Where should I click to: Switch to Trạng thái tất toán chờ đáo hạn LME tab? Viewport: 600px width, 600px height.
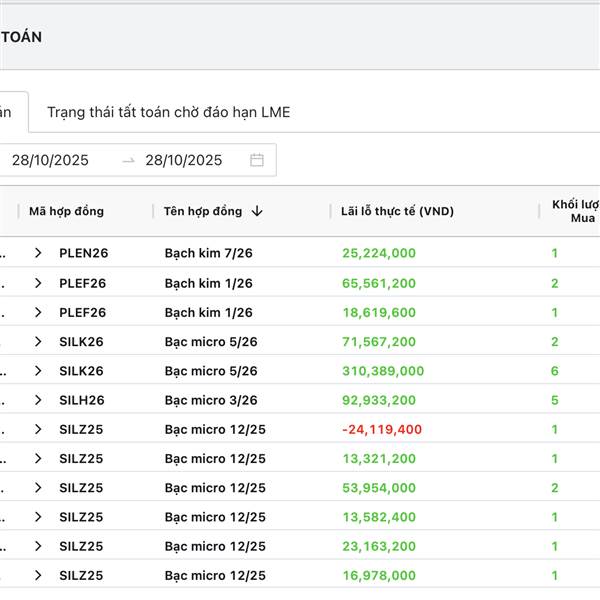pyautogui.click(x=169, y=112)
